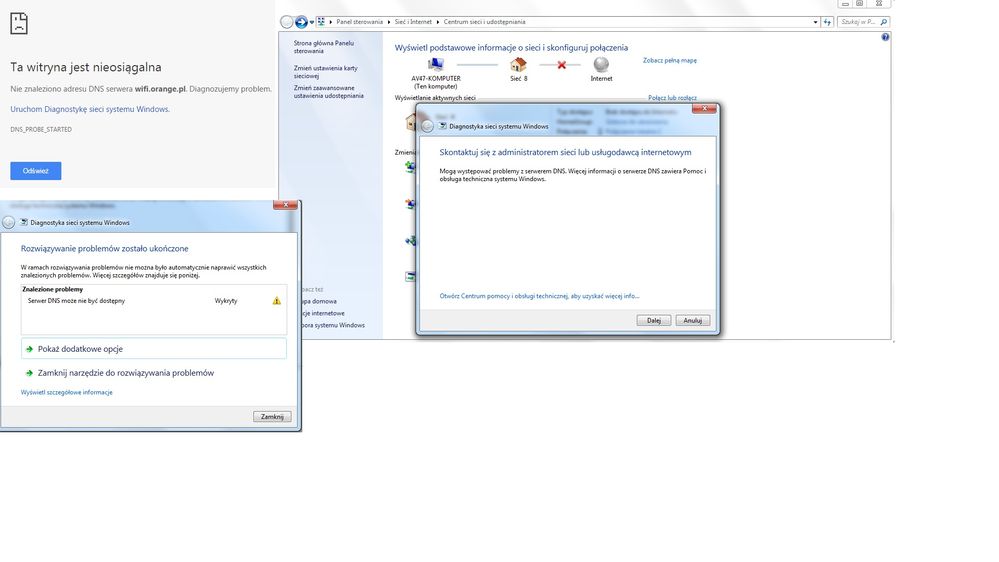Maximize the Control Panel window
The height and width of the screenshot is (562, 999).
tap(859, 4)
